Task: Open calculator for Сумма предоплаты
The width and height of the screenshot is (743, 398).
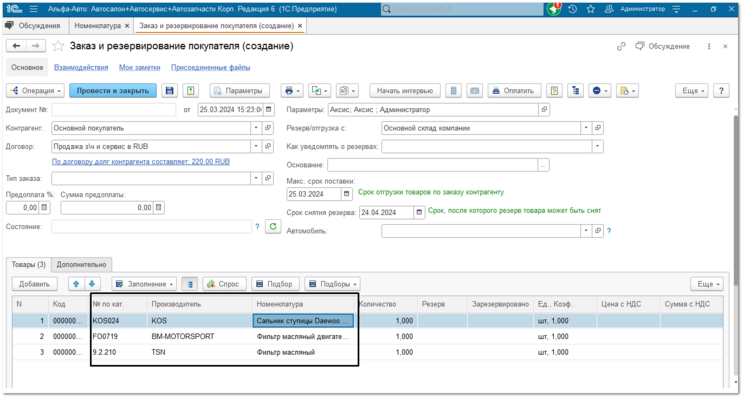Action: (x=159, y=208)
